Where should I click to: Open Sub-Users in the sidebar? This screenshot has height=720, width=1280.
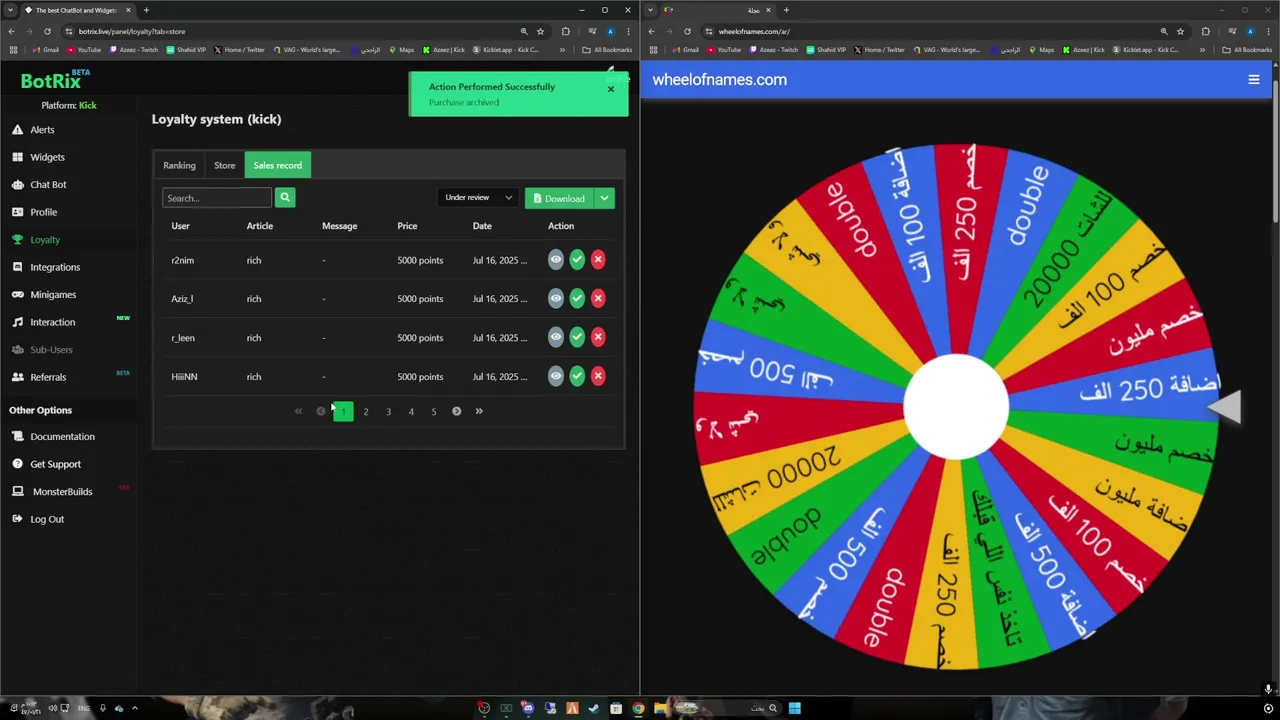51,350
